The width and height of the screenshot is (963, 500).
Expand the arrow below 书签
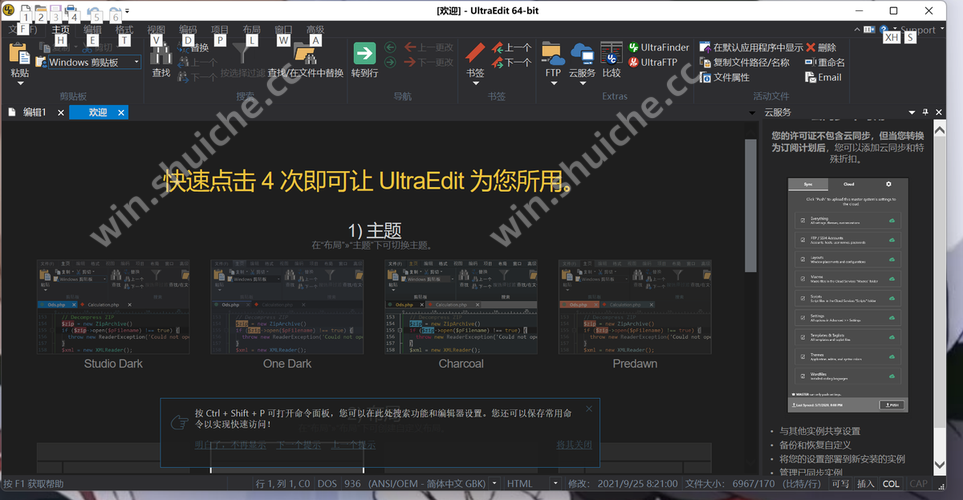point(475,83)
